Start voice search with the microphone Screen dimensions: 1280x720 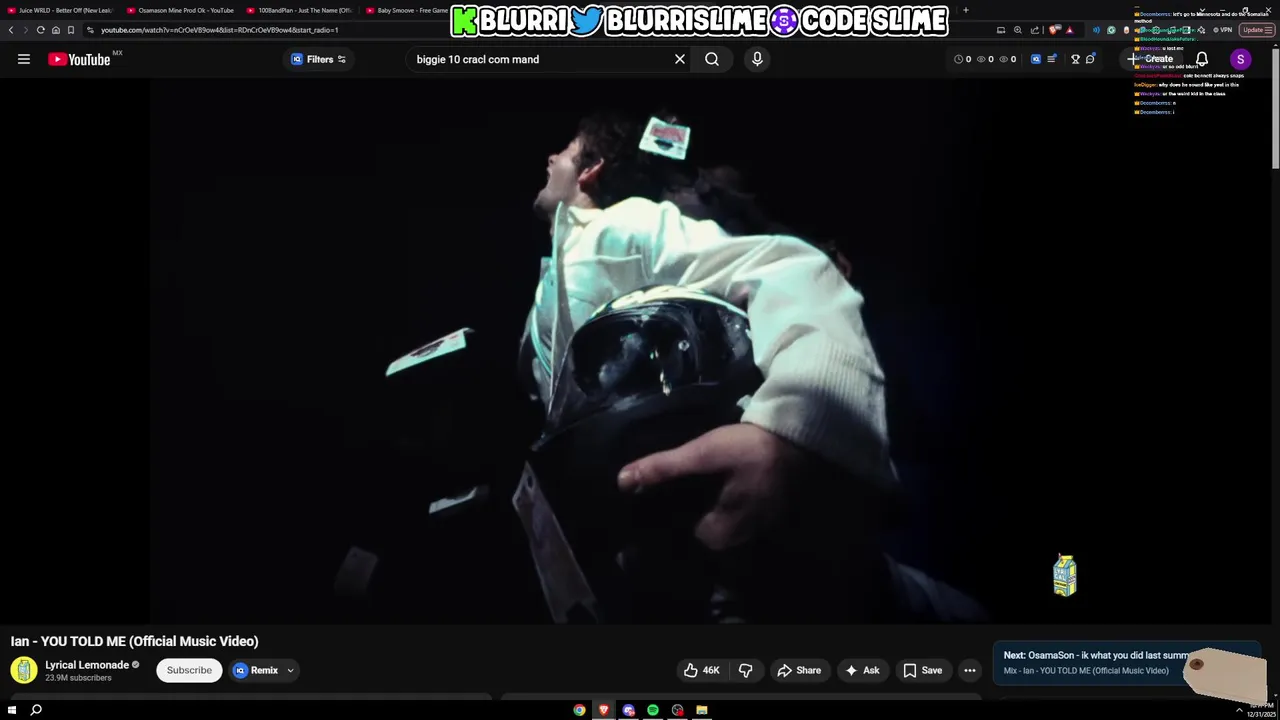click(757, 59)
